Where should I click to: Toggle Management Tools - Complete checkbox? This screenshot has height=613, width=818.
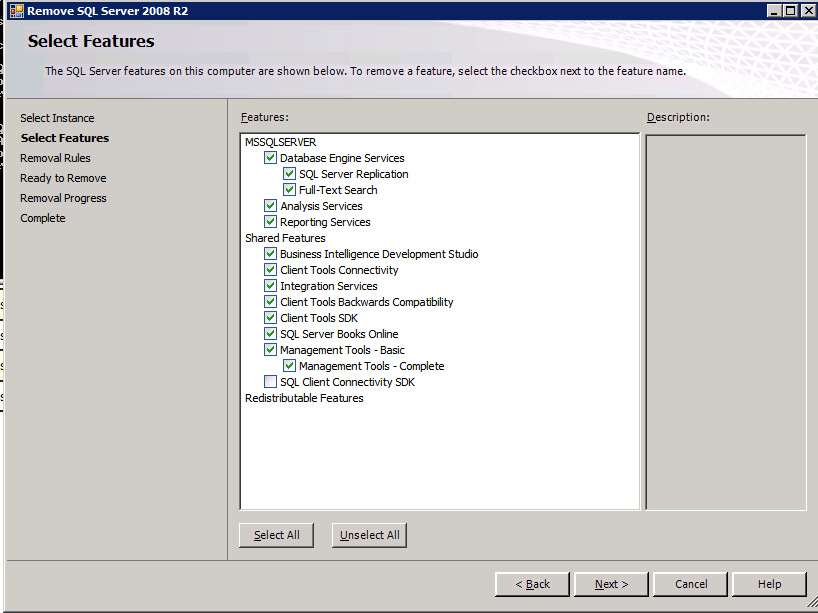pos(289,366)
